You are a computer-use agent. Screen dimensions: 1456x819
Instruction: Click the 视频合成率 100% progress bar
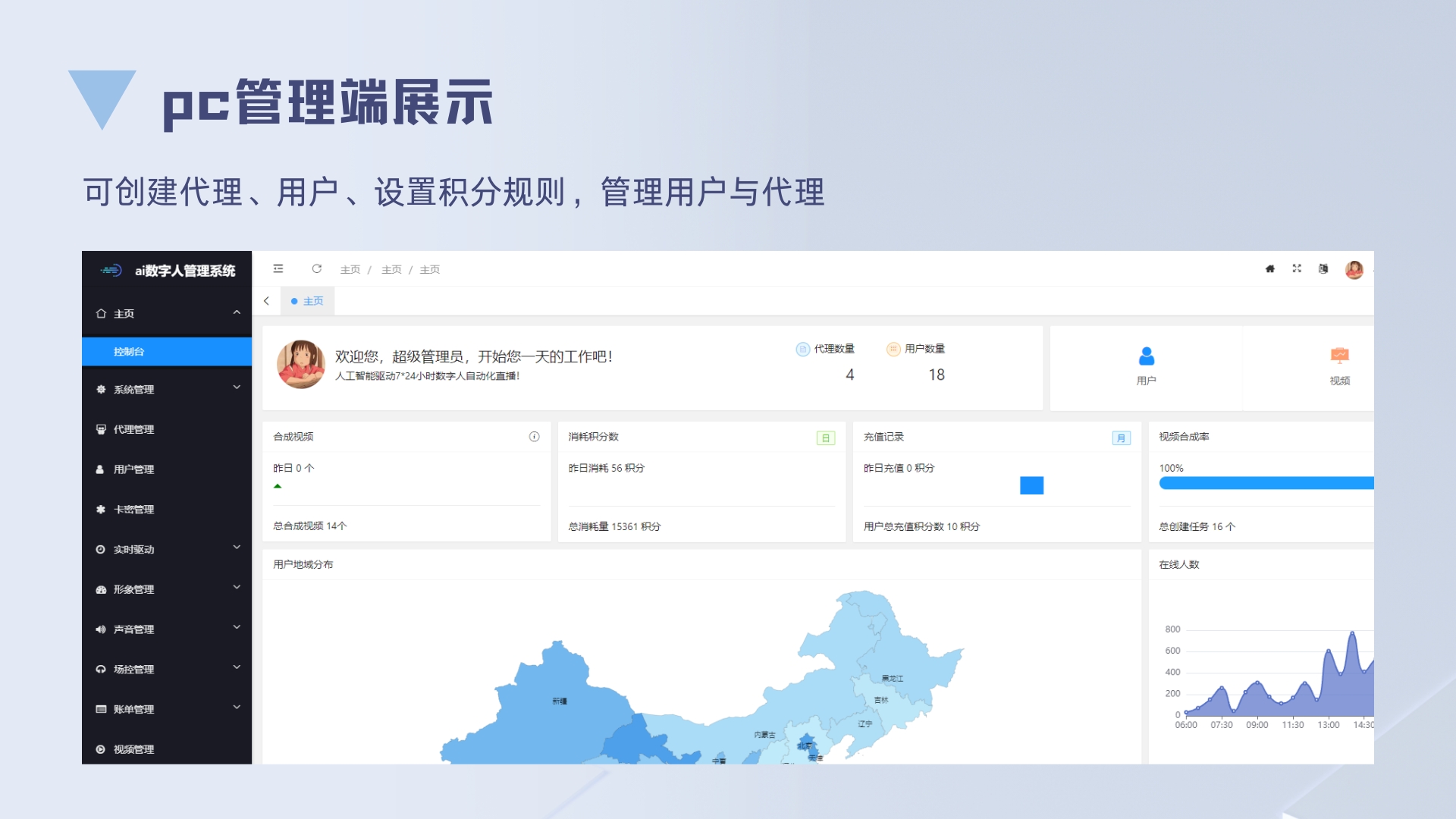(x=1266, y=483)
